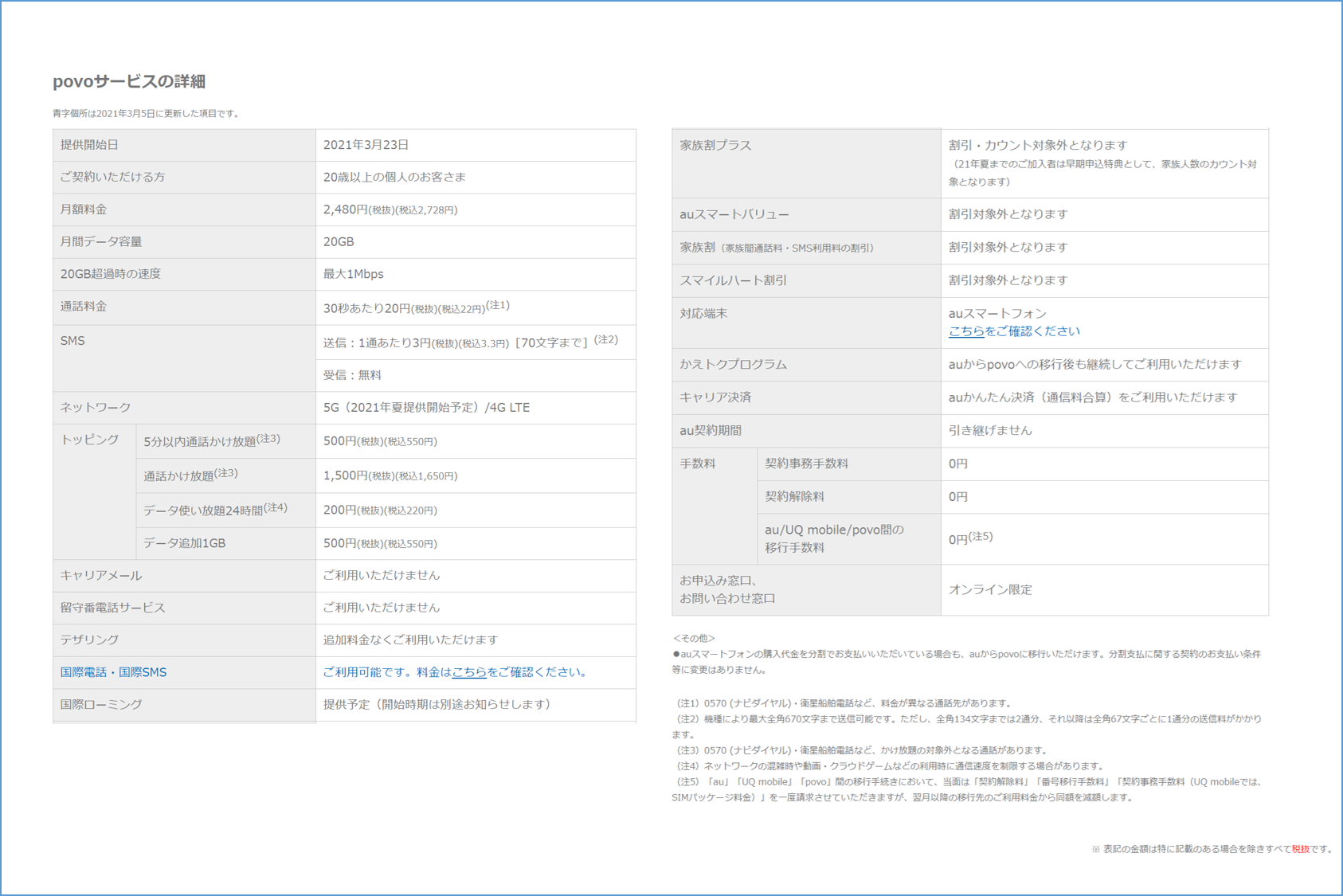Image resolution: width=1343 pixels, height=896 pixels.
Task: Select the 最大1Mbps value
Action: coord(353,274)
